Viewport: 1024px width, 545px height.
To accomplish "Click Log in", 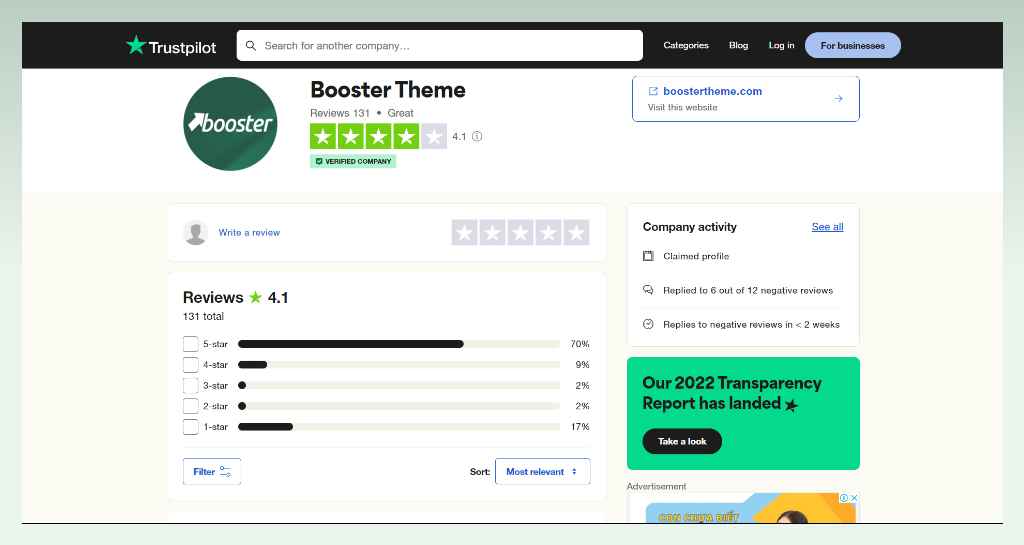I will 781,45.
